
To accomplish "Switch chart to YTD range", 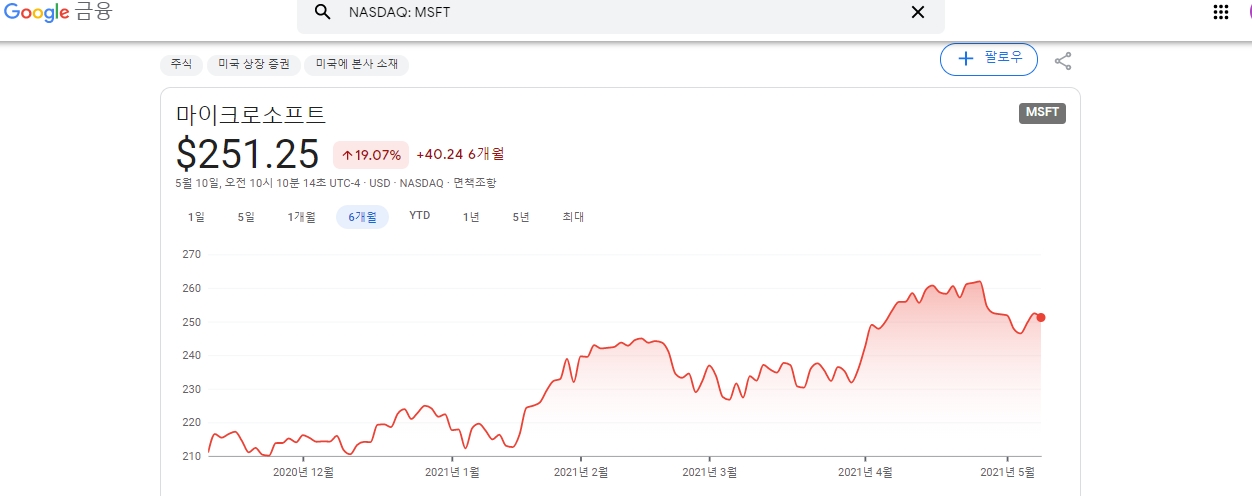I will click(420, 216).
